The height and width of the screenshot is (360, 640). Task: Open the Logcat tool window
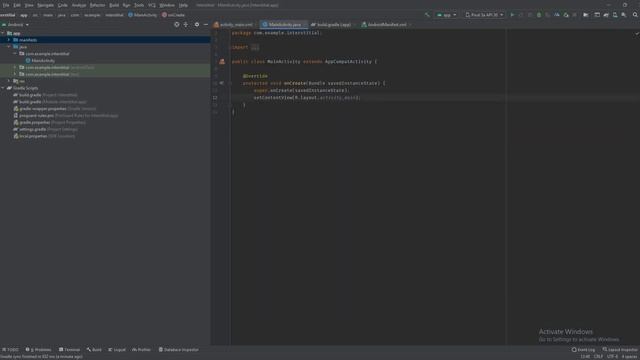click(117, 350)
